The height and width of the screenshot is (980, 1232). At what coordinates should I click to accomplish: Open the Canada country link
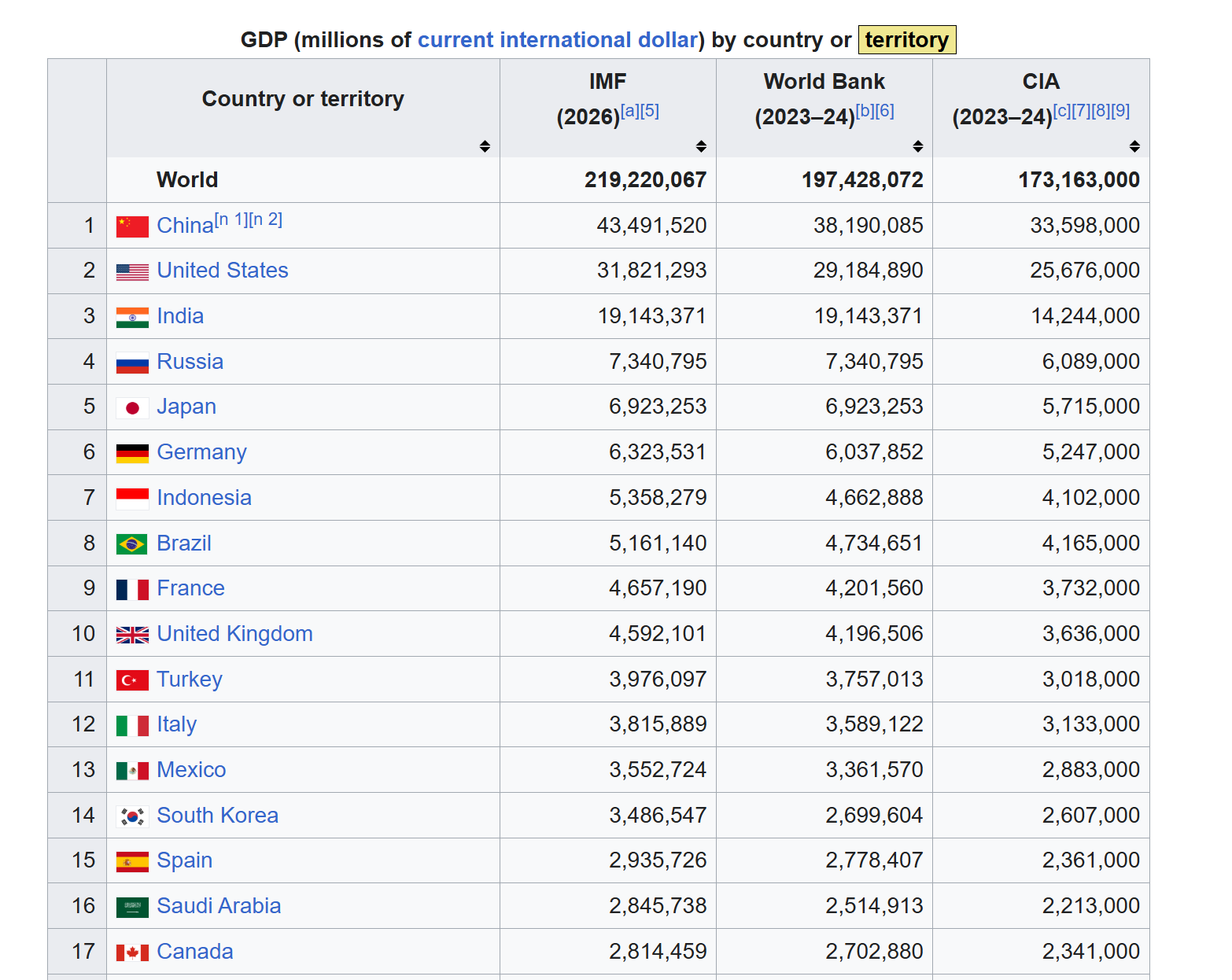click(x=195, y=952)
